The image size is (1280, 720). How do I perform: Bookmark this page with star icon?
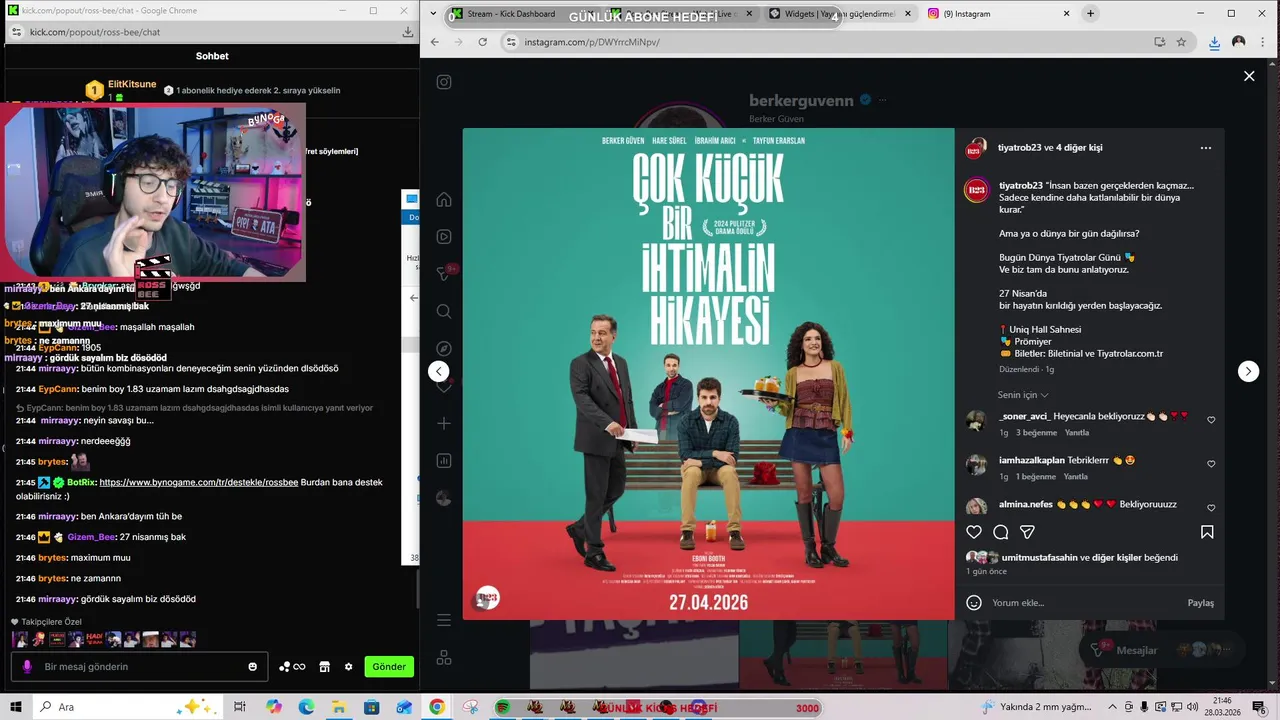1181,42
